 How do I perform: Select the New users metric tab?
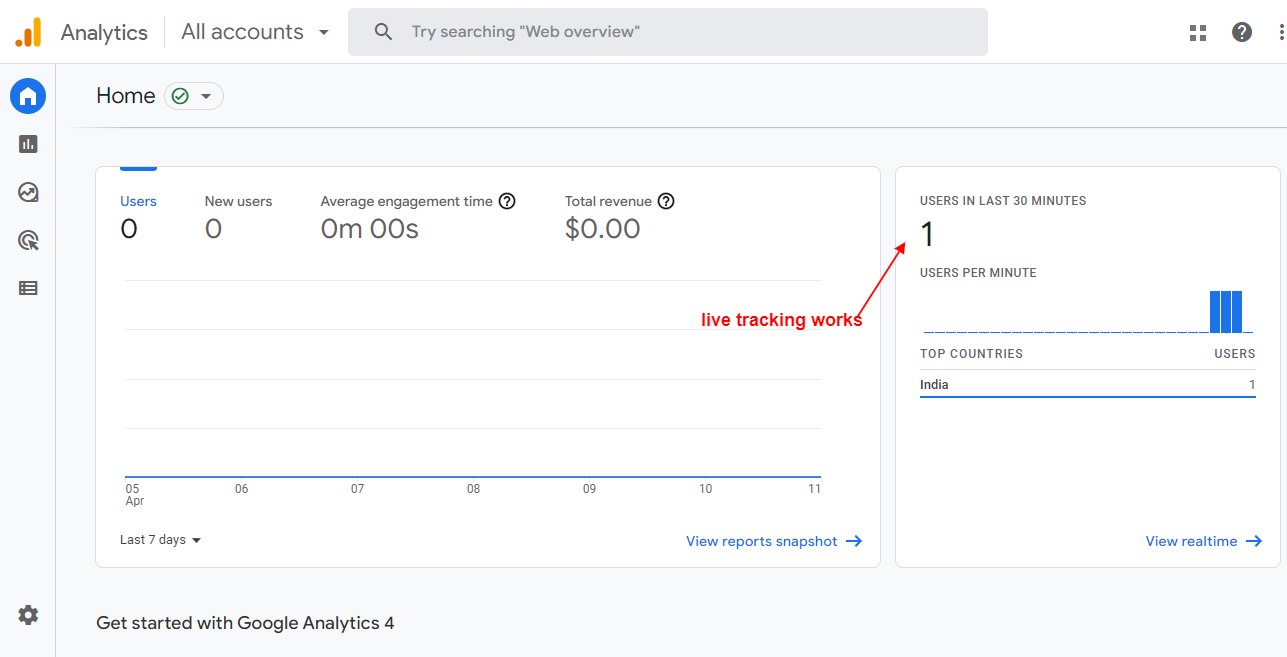coord(238,216)
